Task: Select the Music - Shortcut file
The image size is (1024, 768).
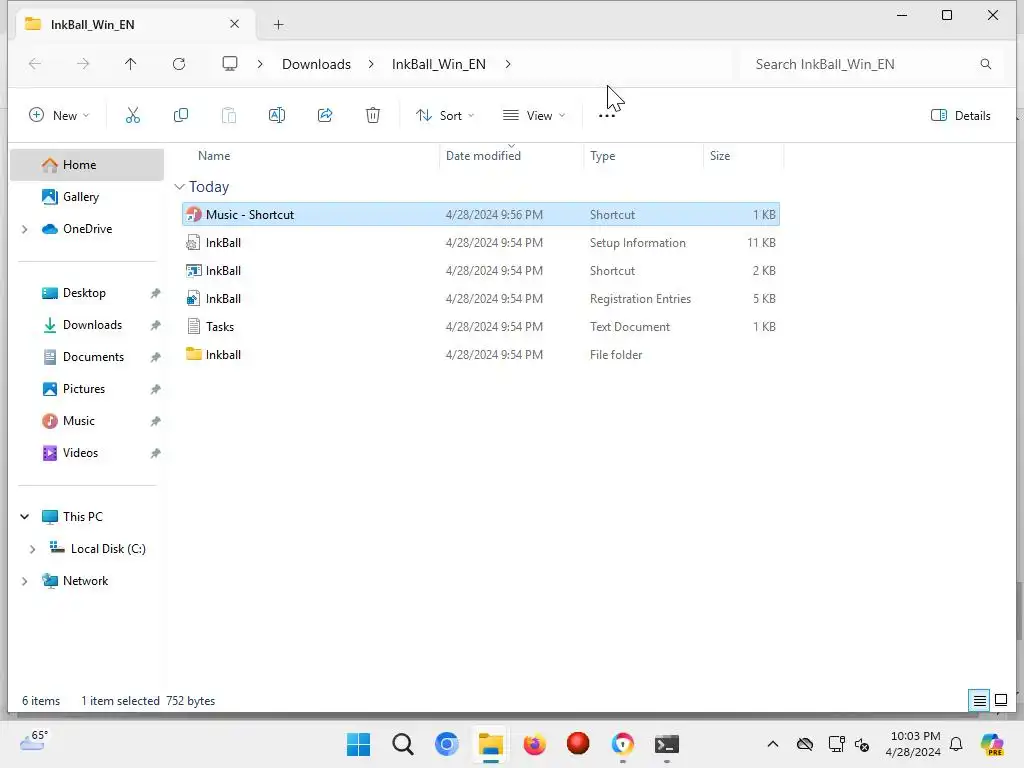Action: [x=481, y=215]
